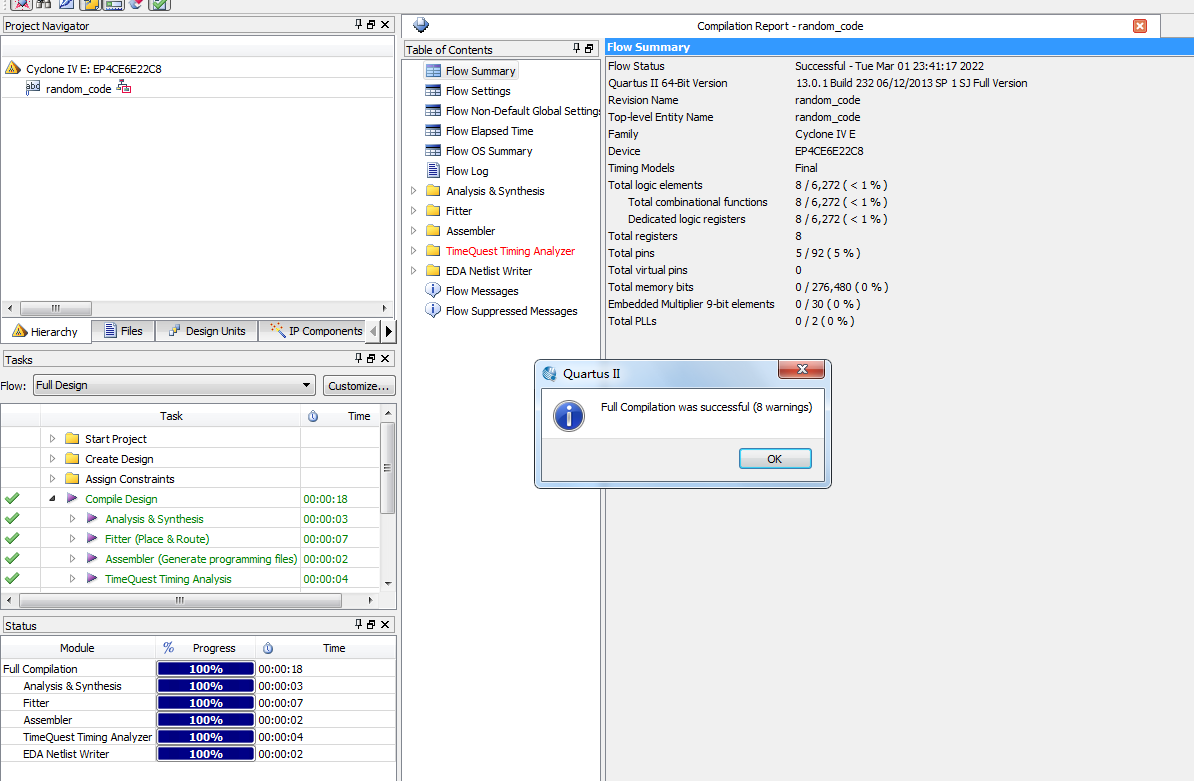Expand the Analysis & Synthesis report folder
Screen dimensions: 1194x781
[x=414, y=191]
